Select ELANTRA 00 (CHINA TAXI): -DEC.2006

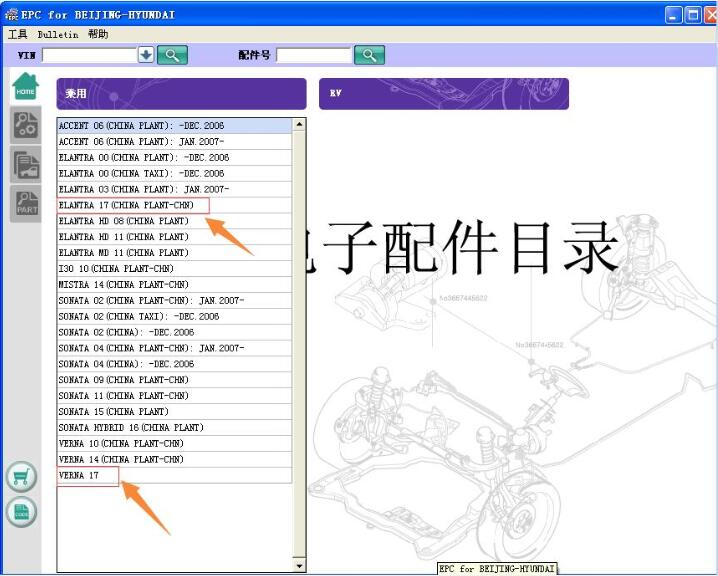(x=174, y=174)
